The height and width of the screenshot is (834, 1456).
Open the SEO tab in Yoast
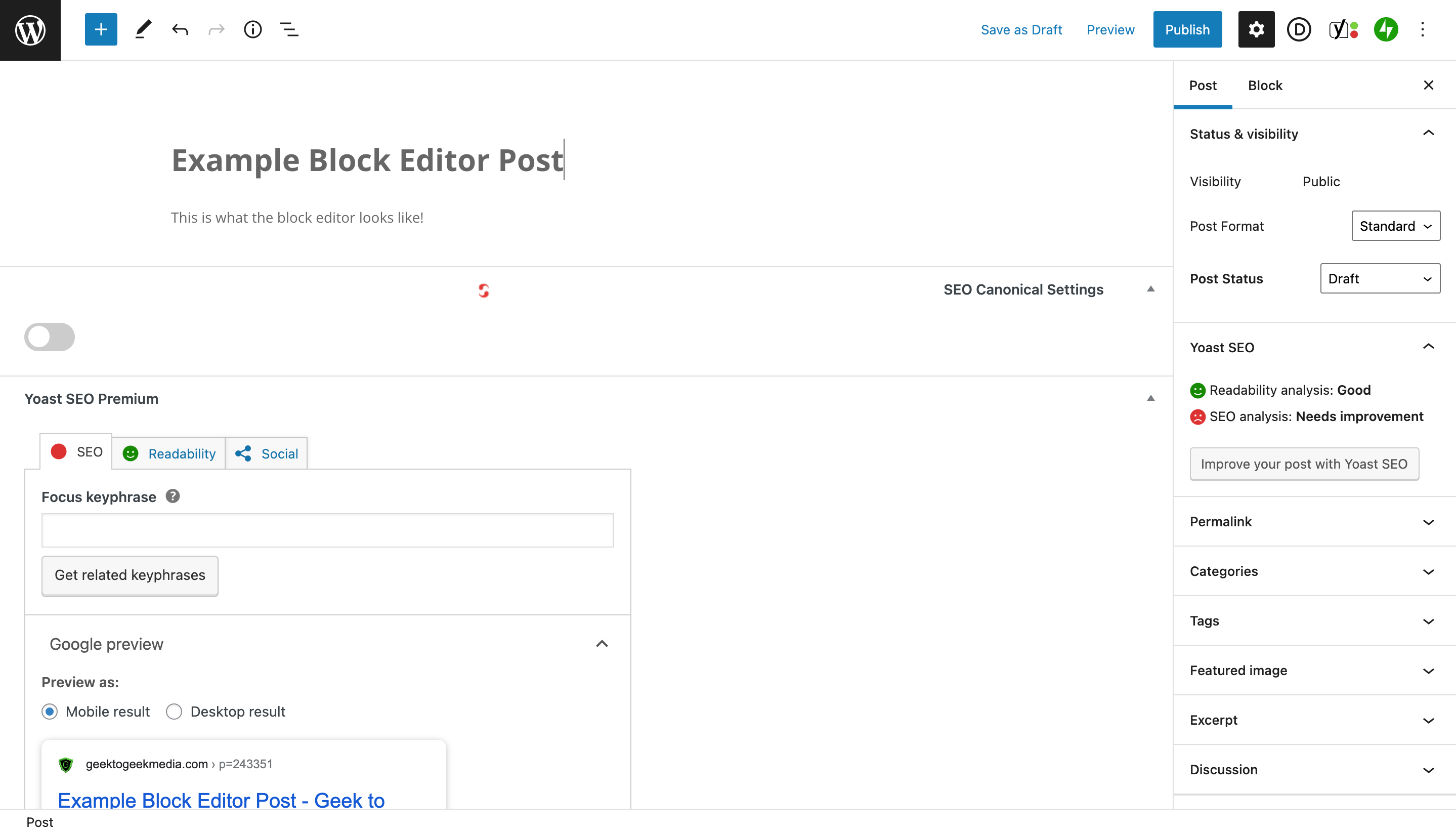pyautogui.click(x=76, y=451)
